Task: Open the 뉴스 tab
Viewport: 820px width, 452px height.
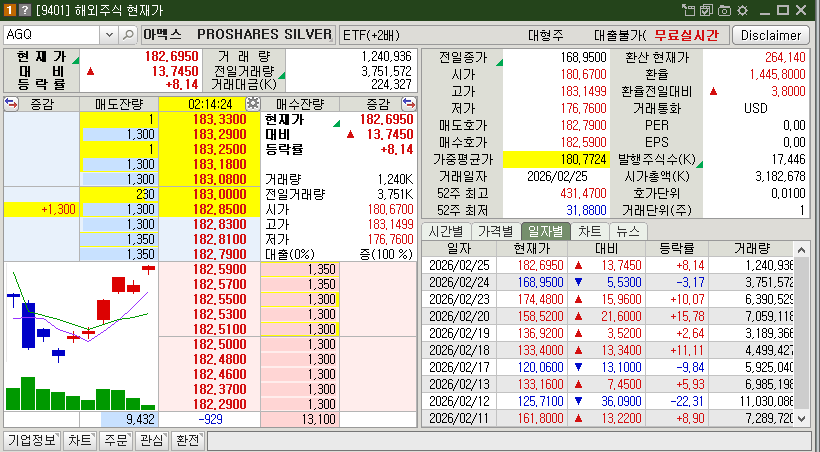Action: tap(628, 231)
